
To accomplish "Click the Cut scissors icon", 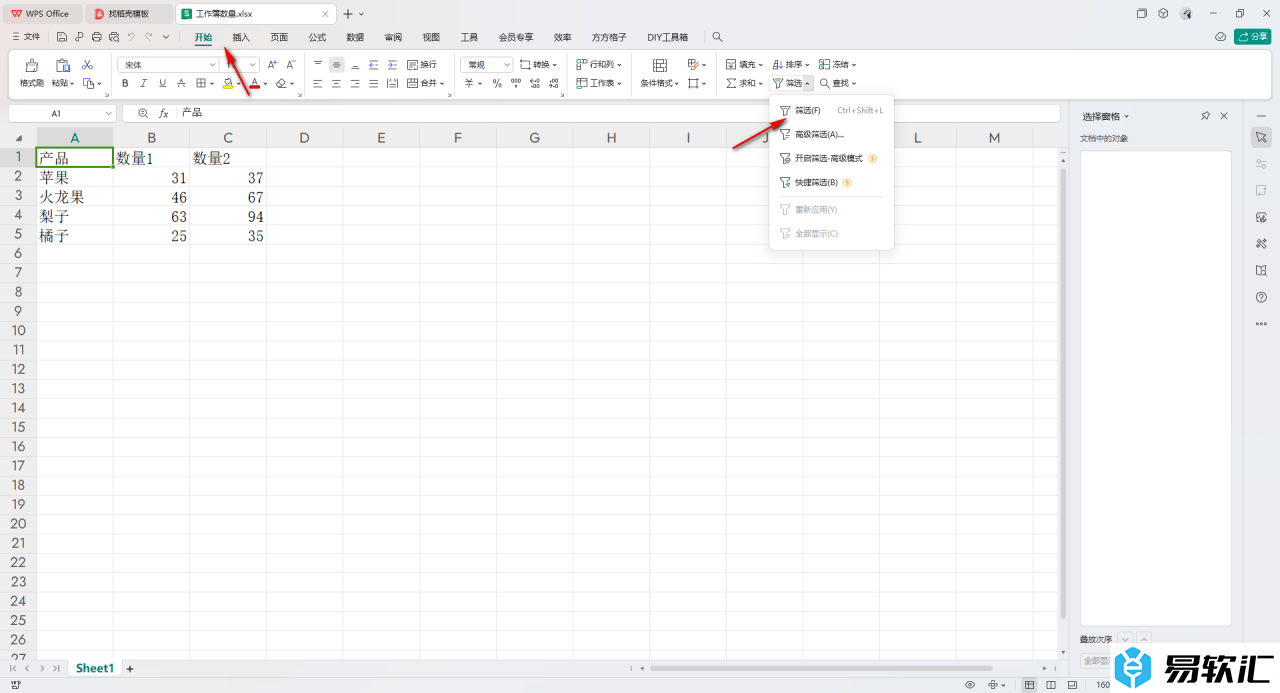I will (87, 64).
